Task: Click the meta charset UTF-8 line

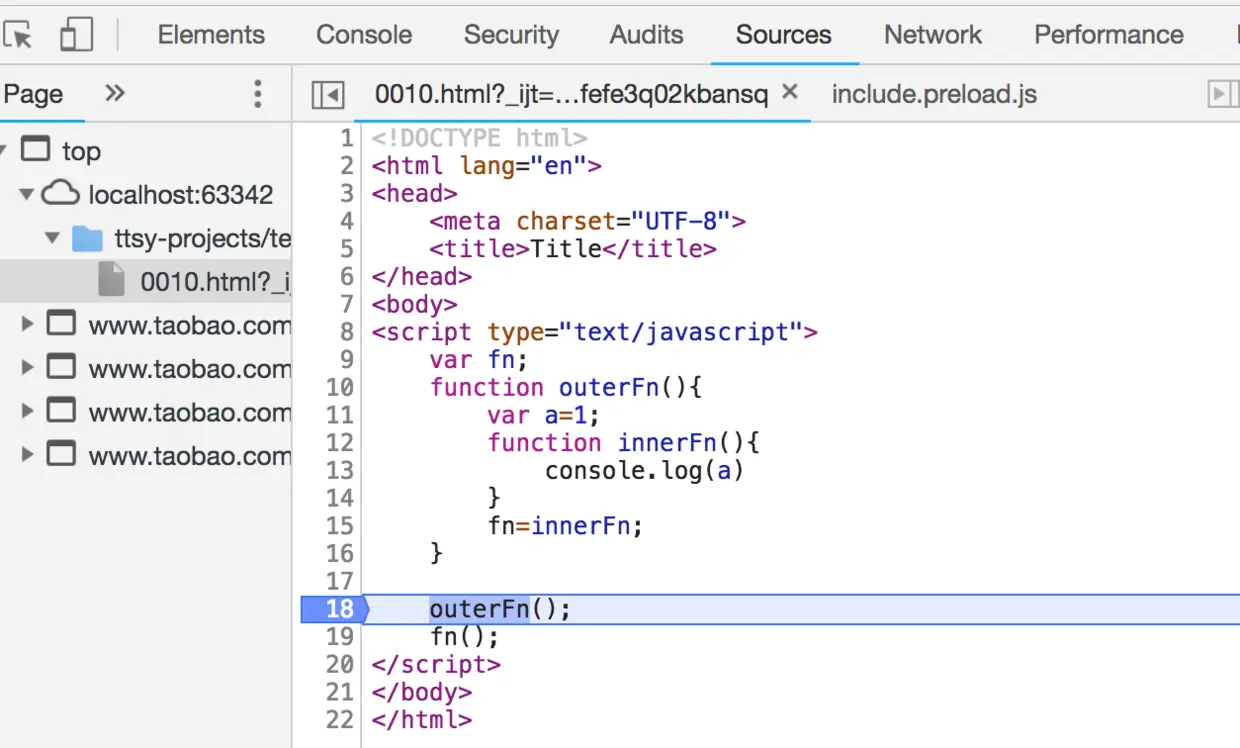Action: pyautogui.click(x=588, y=221)
